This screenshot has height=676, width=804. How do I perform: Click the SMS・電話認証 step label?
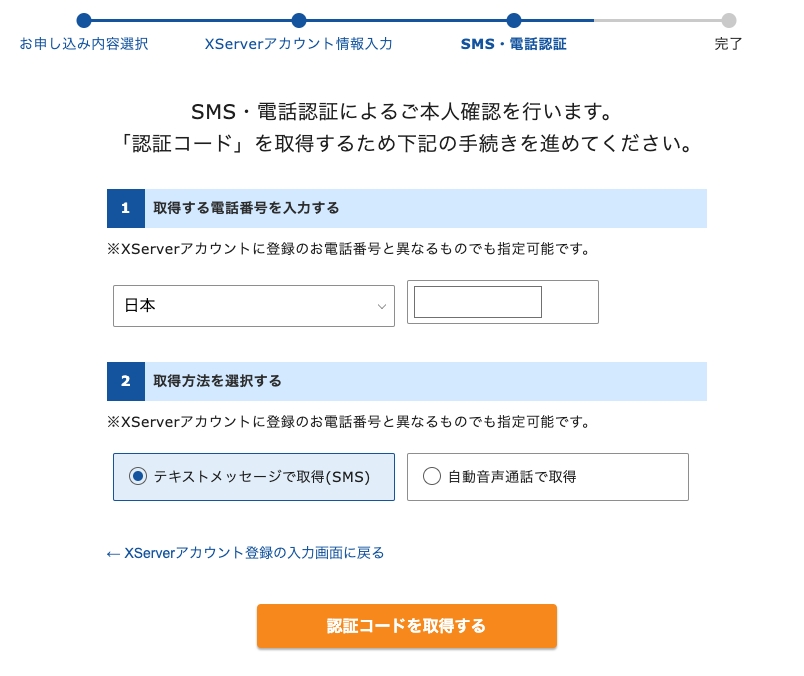pyautogui.click(x=514, y=44)
